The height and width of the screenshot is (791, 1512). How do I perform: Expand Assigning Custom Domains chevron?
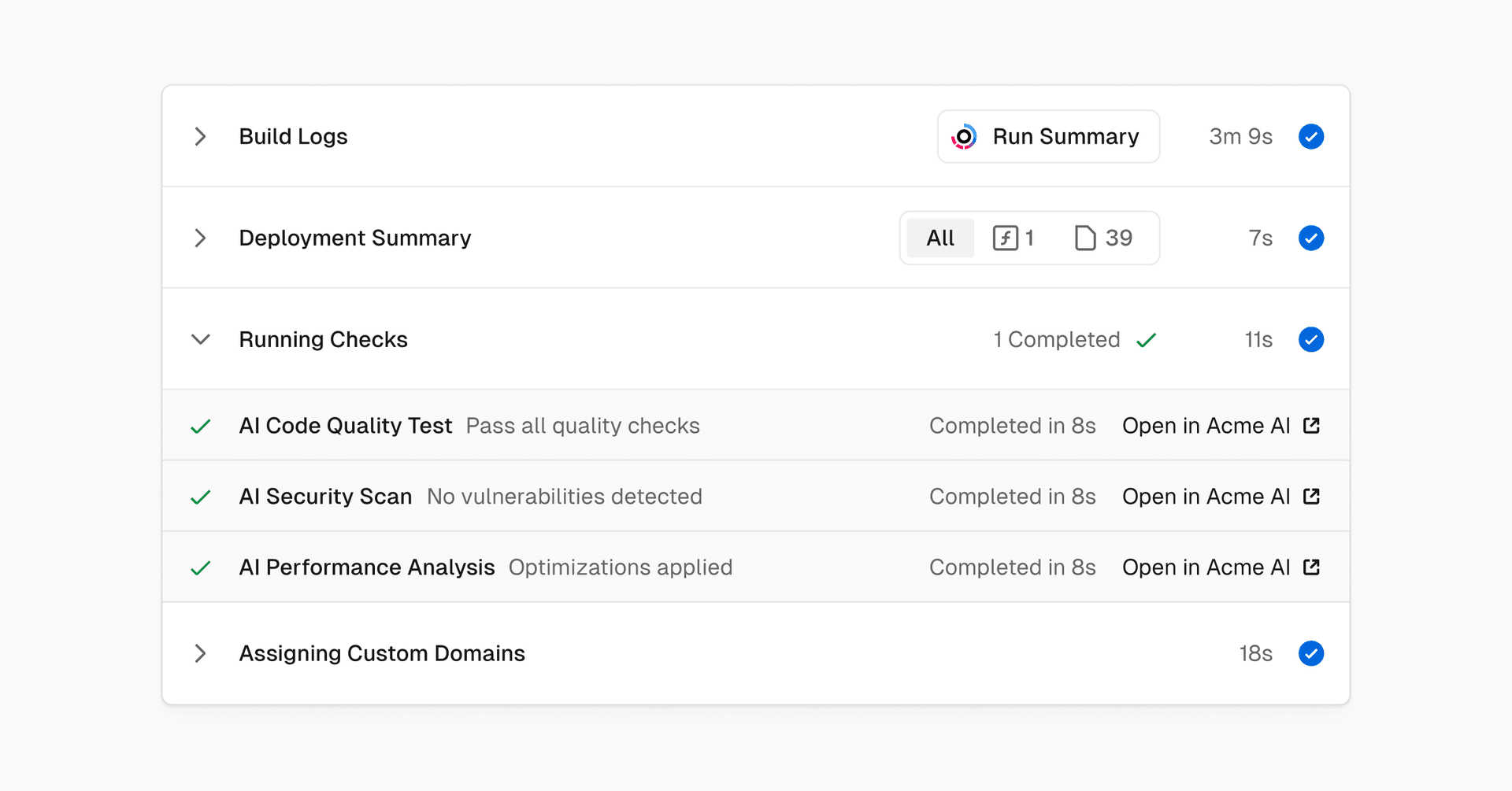click(x=201, y=653)
